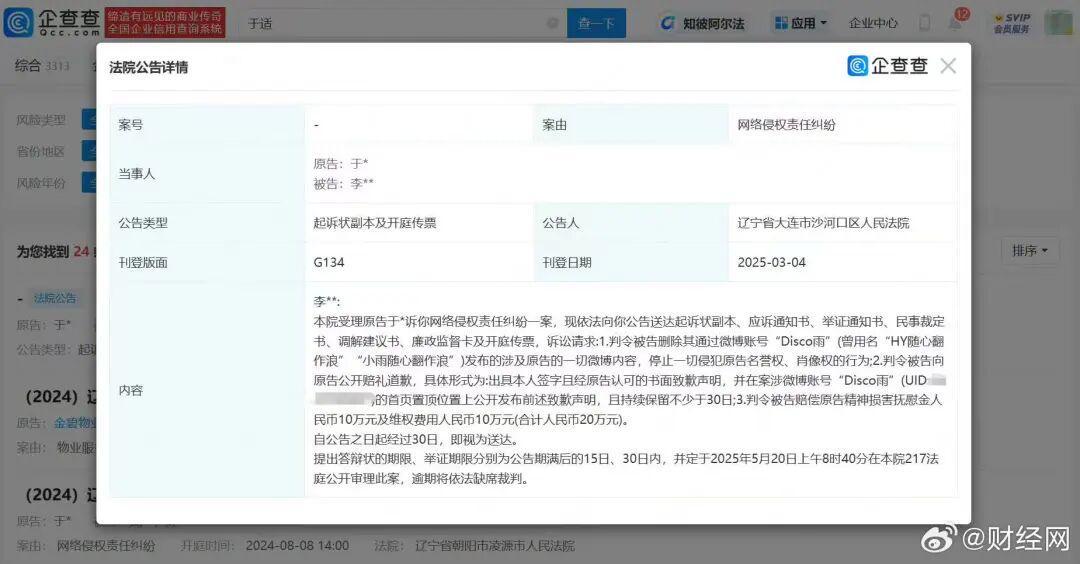Select the 辽宁省大连市沙河口区人民法院 announcer text
The height and width of the screenshot is (564, 1080).
click(823, 222)
